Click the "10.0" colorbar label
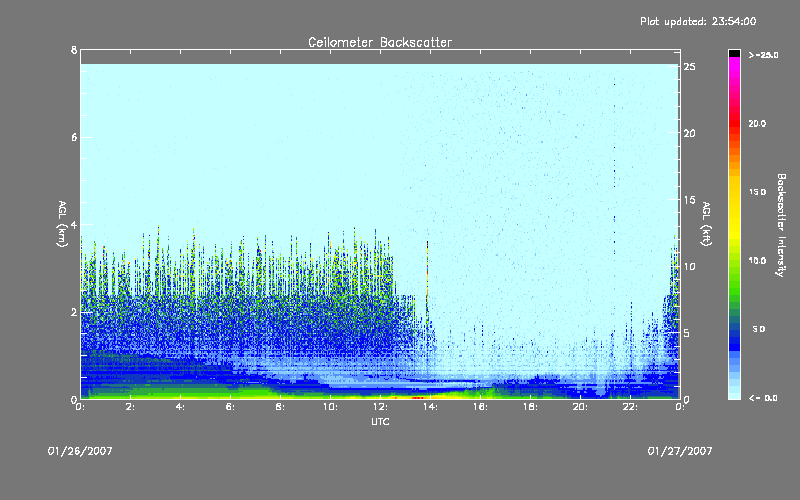This screenshot has height=500, width=800. coord(757,261)
